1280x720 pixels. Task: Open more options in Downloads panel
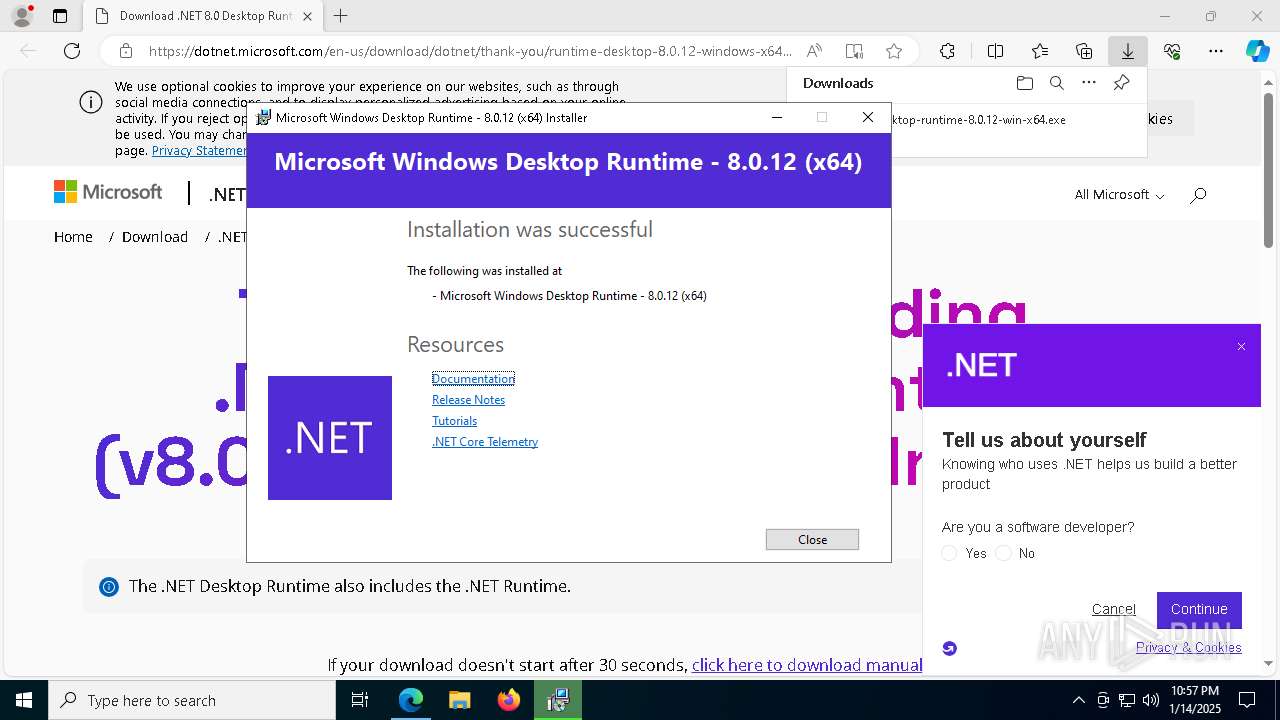pyautogui.click(x=1089, y=83)
